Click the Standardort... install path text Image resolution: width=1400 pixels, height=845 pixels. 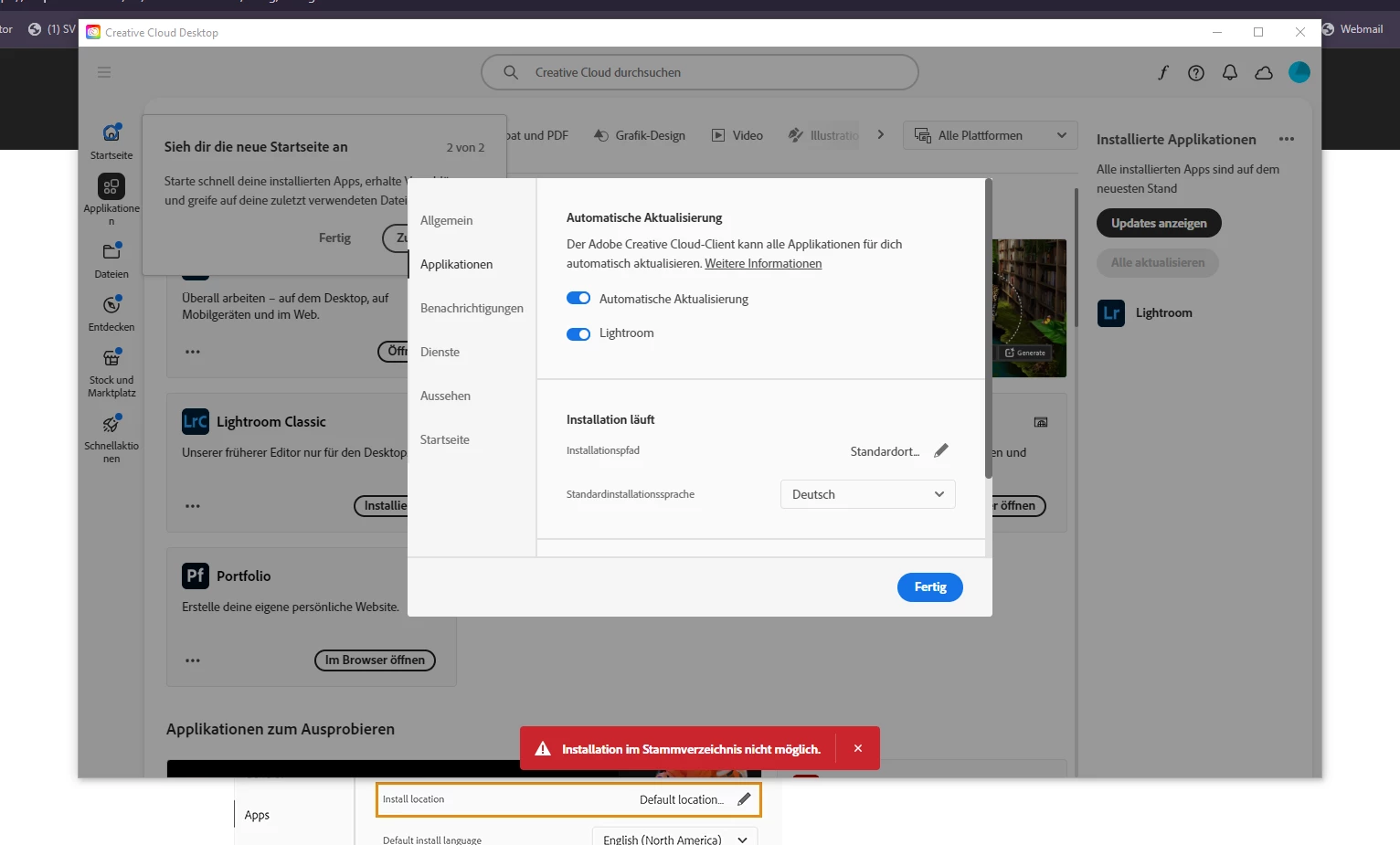pos(885,451)
